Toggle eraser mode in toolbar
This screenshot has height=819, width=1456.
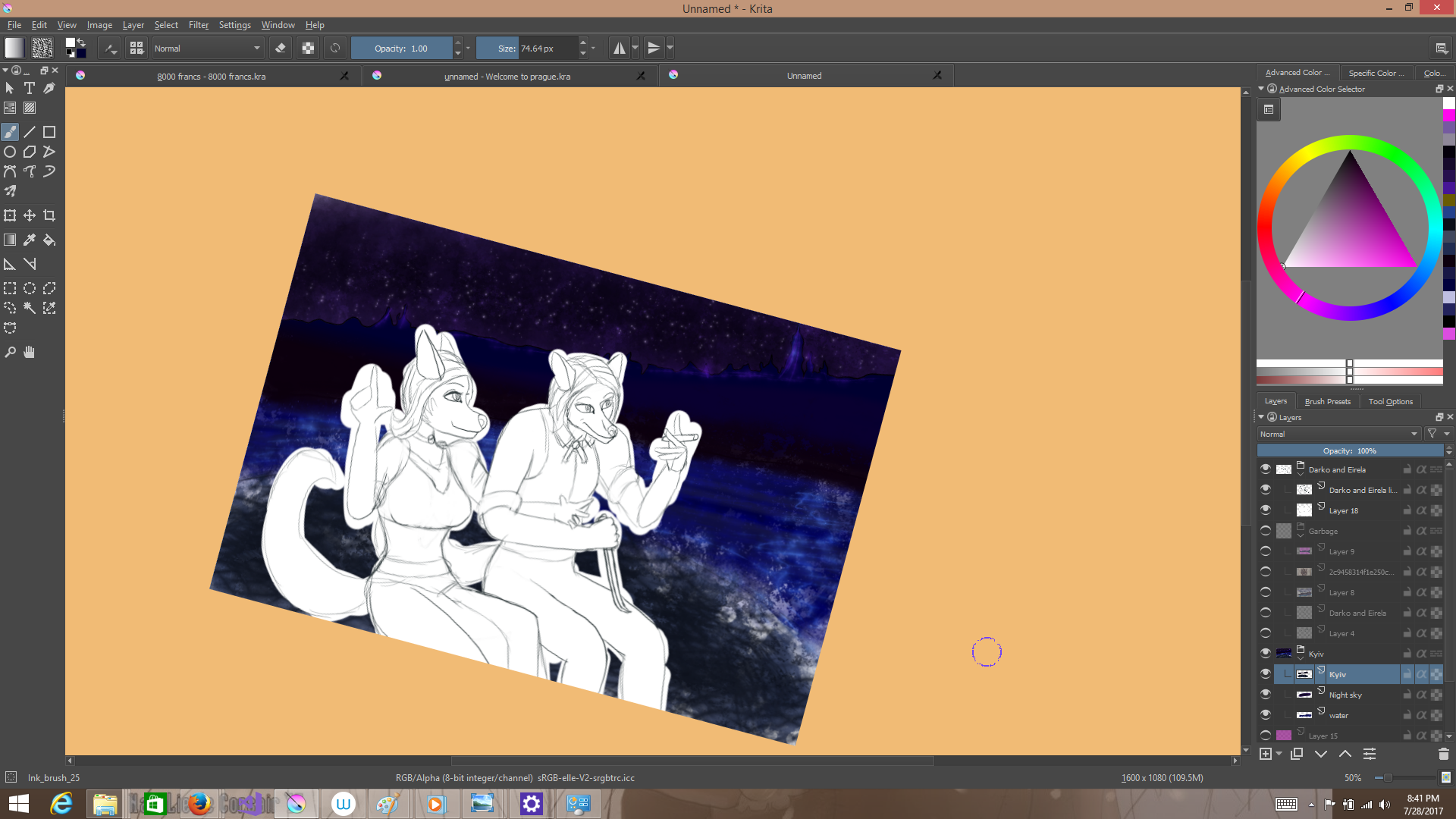click(281, 49)
